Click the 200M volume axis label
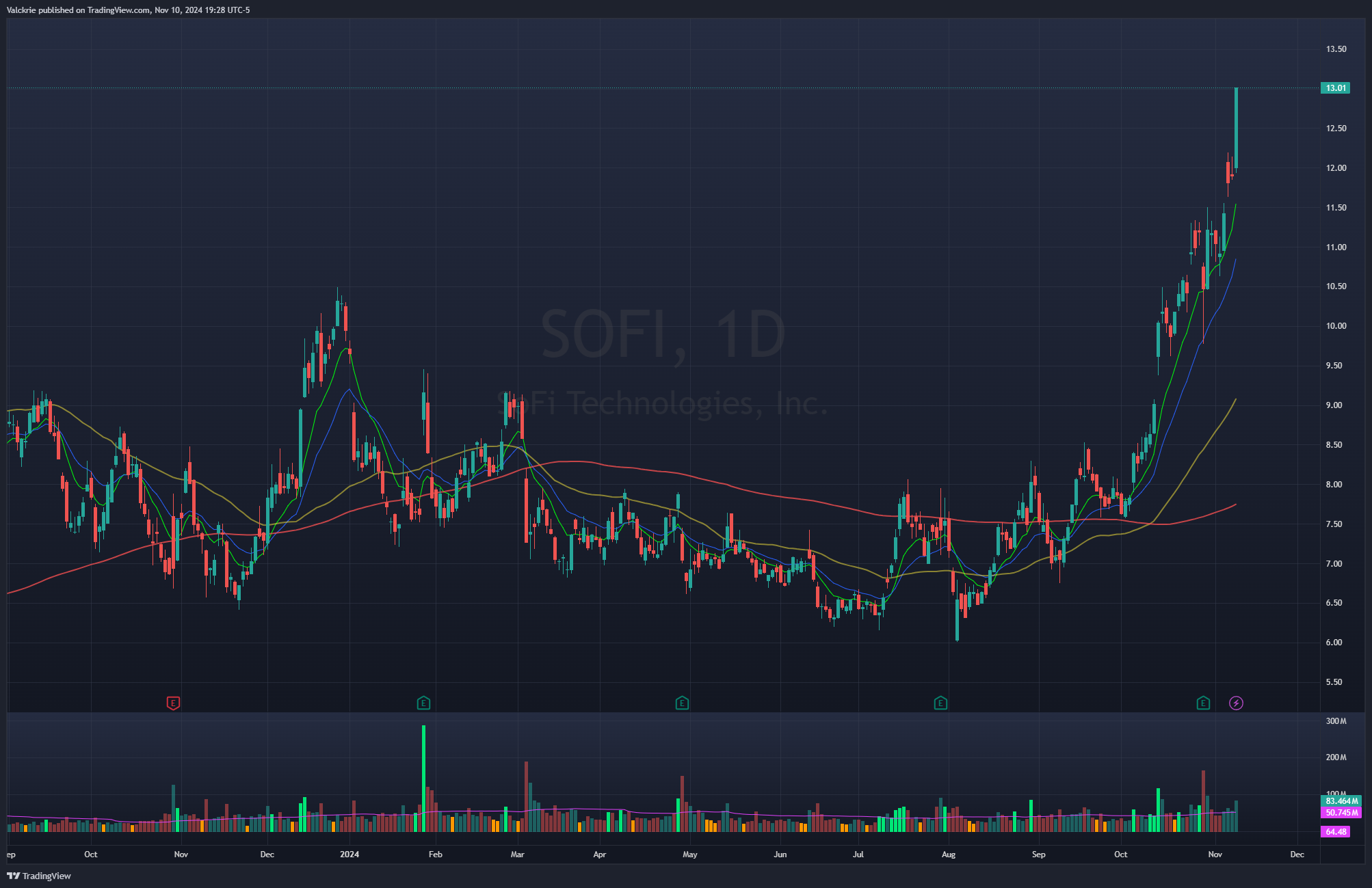This screenshot has width=1372, height=888. pyautogui.click(x=1336, y=757)
